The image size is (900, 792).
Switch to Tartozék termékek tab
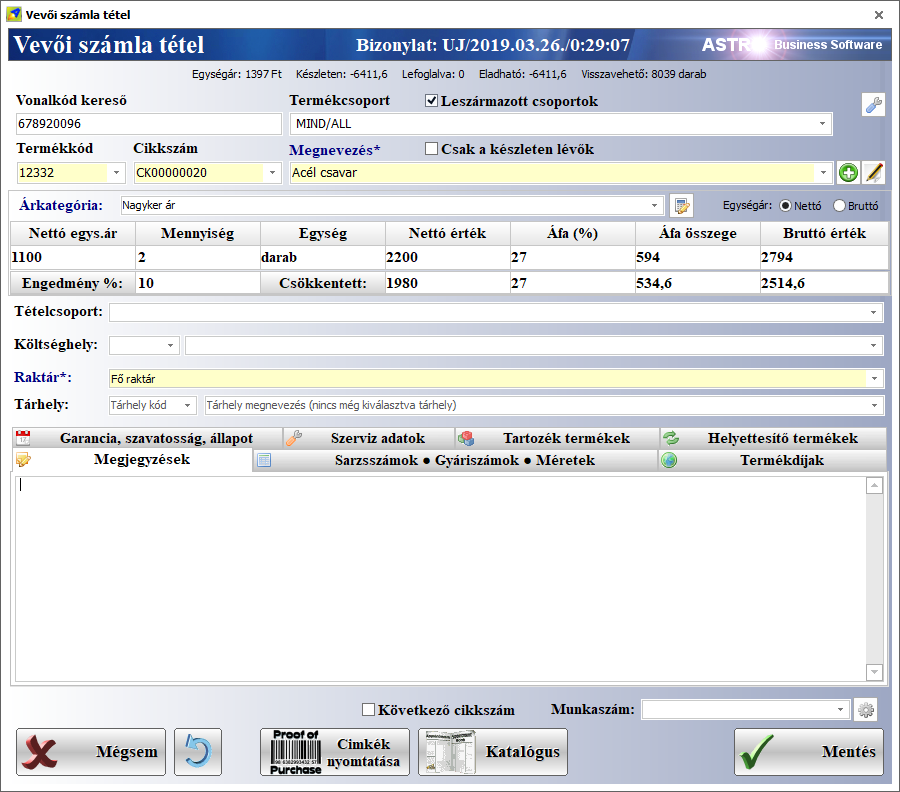click(x=558, y=438)
